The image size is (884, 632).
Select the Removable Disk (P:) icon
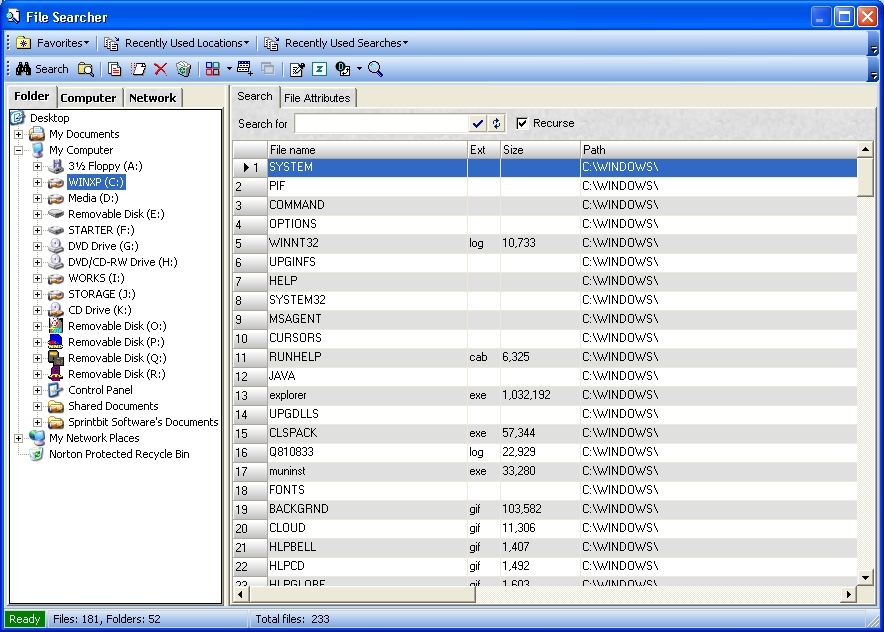coord(56,342)
